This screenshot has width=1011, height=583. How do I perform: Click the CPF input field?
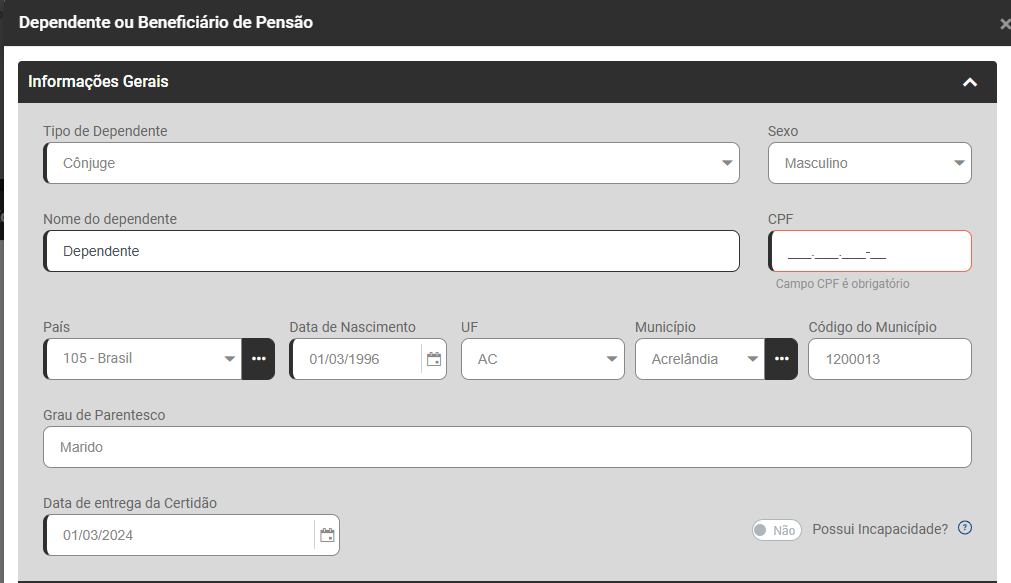870,251
